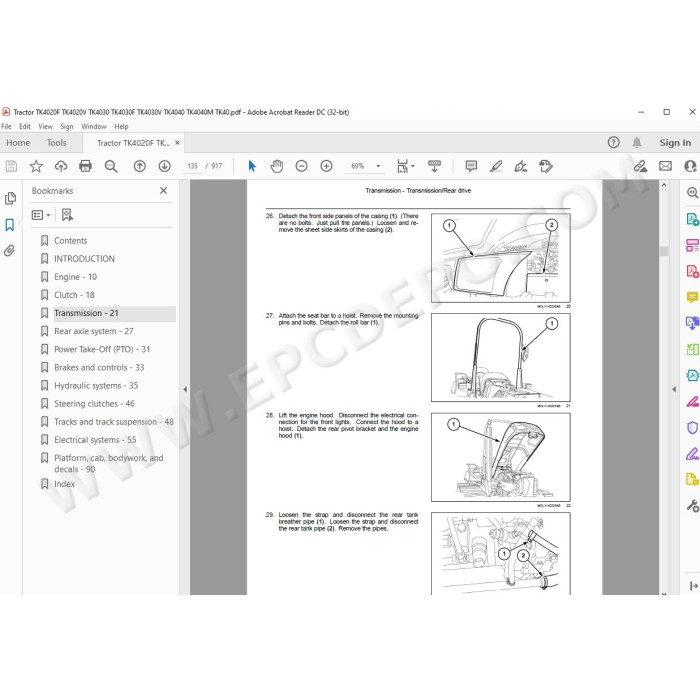Switch to the Home tab
Screen dimensions: 700x700
[x=18, y=143]
